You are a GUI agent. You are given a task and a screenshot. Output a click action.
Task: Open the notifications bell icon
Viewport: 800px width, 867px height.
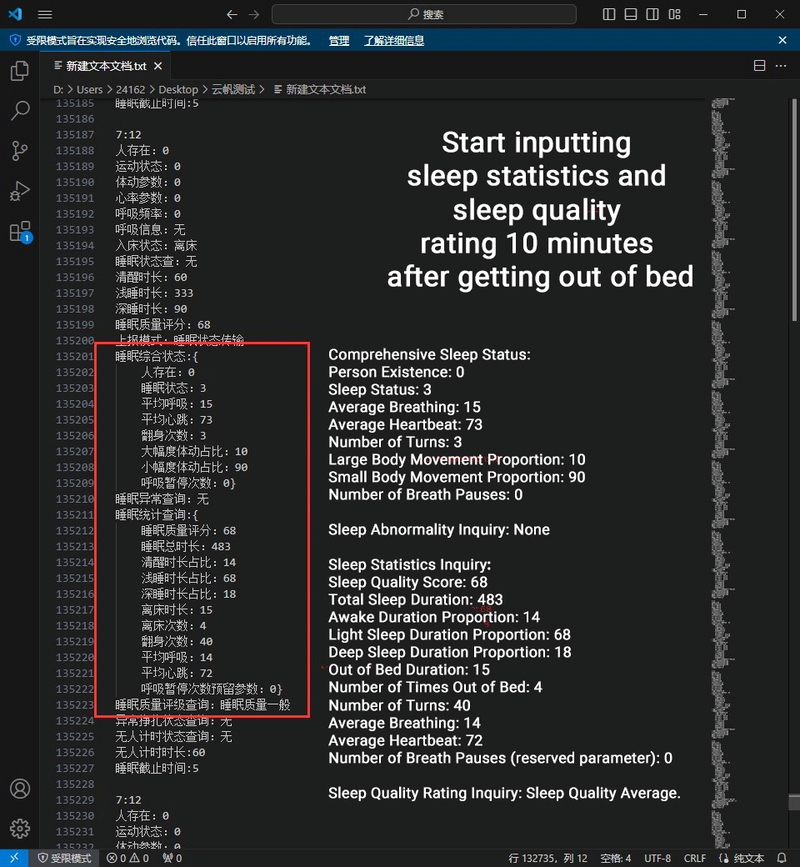(x=782, y=858)
